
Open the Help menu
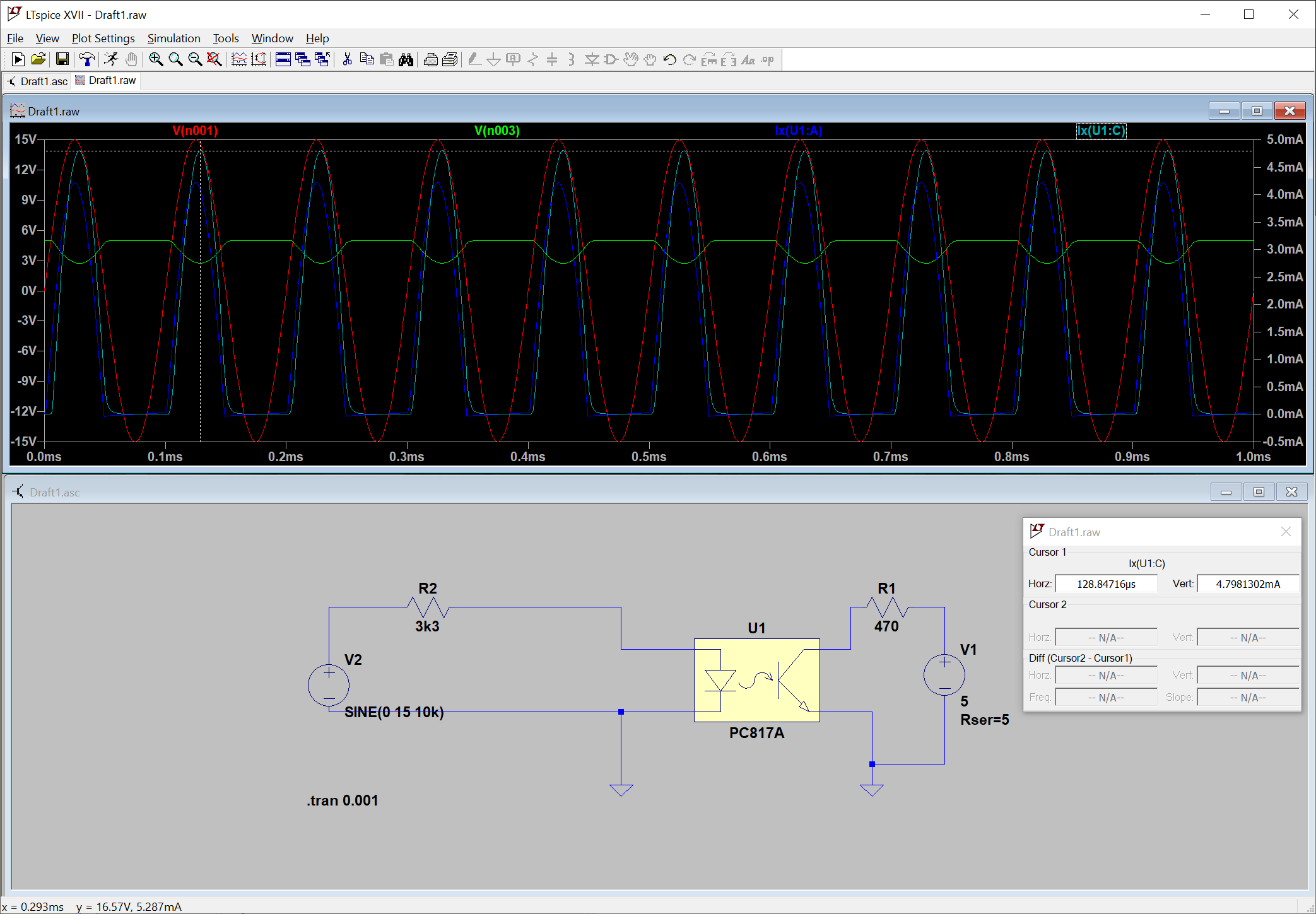[x=317, y=38]
